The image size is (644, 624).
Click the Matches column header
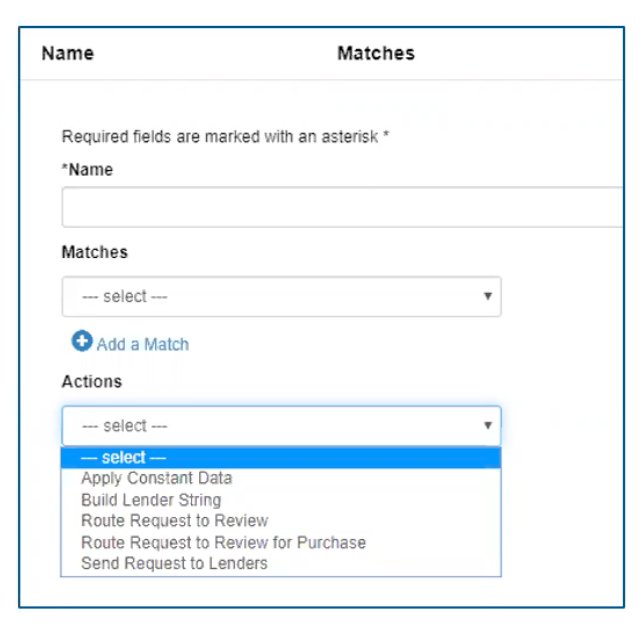click(x=375, y=53)
